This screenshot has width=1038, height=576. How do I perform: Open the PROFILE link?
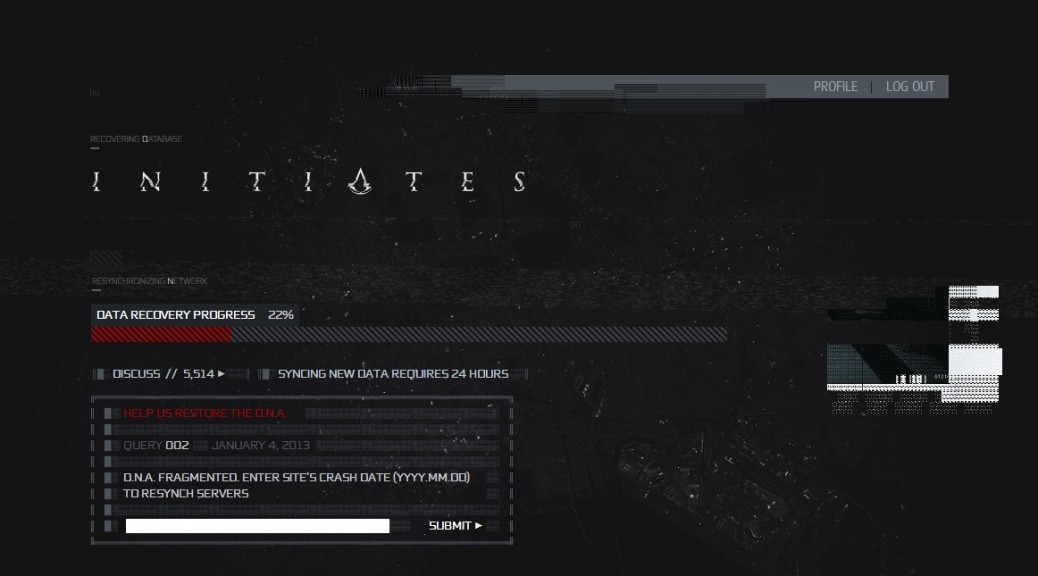835,87
